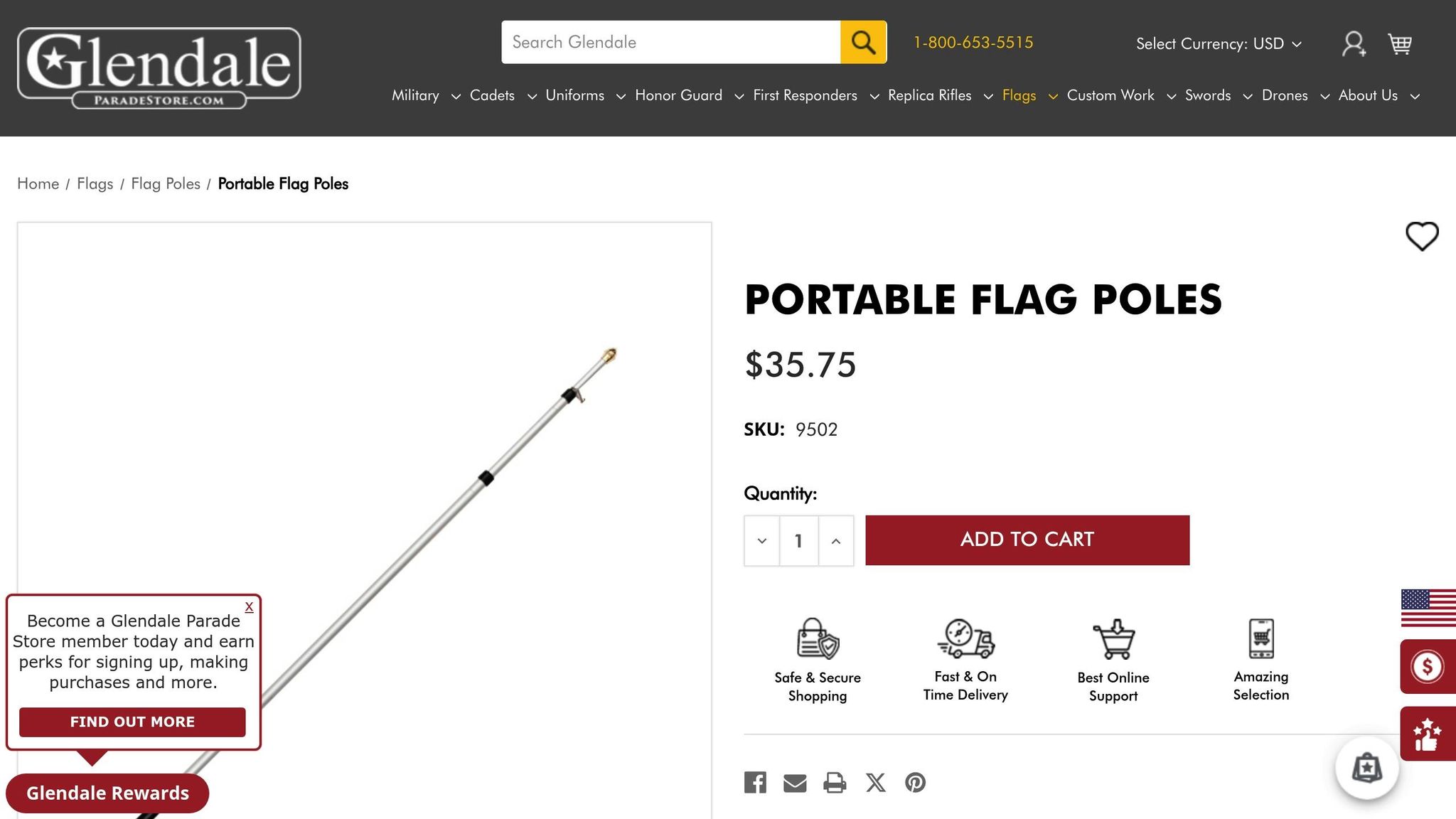Share product on Facebook
The height and width of the screenshot is (819, 1456).
point(755,783)
